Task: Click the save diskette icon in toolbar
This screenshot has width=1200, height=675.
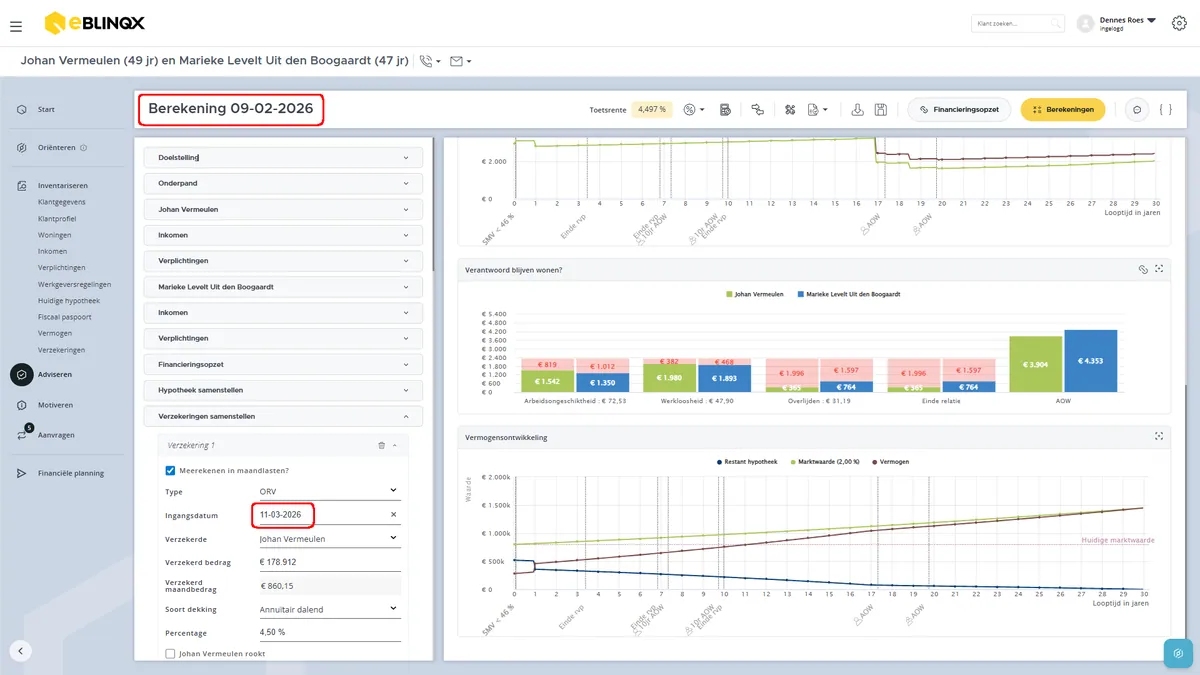Action: 881,109
